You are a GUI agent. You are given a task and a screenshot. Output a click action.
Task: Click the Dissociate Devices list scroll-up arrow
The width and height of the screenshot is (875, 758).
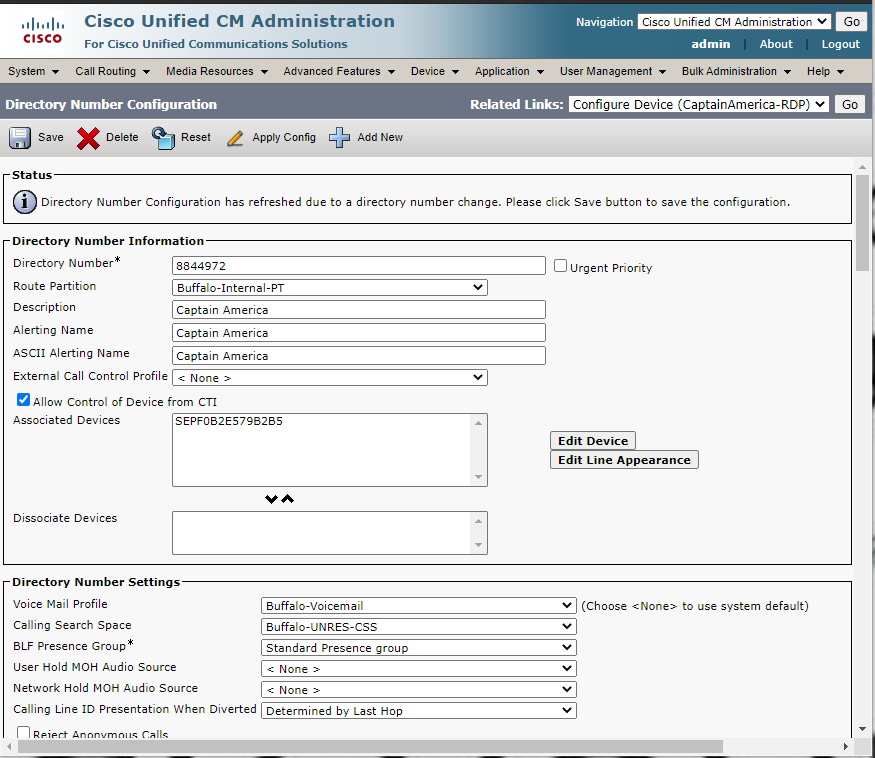pyautogui.click(x=478, y=521)
